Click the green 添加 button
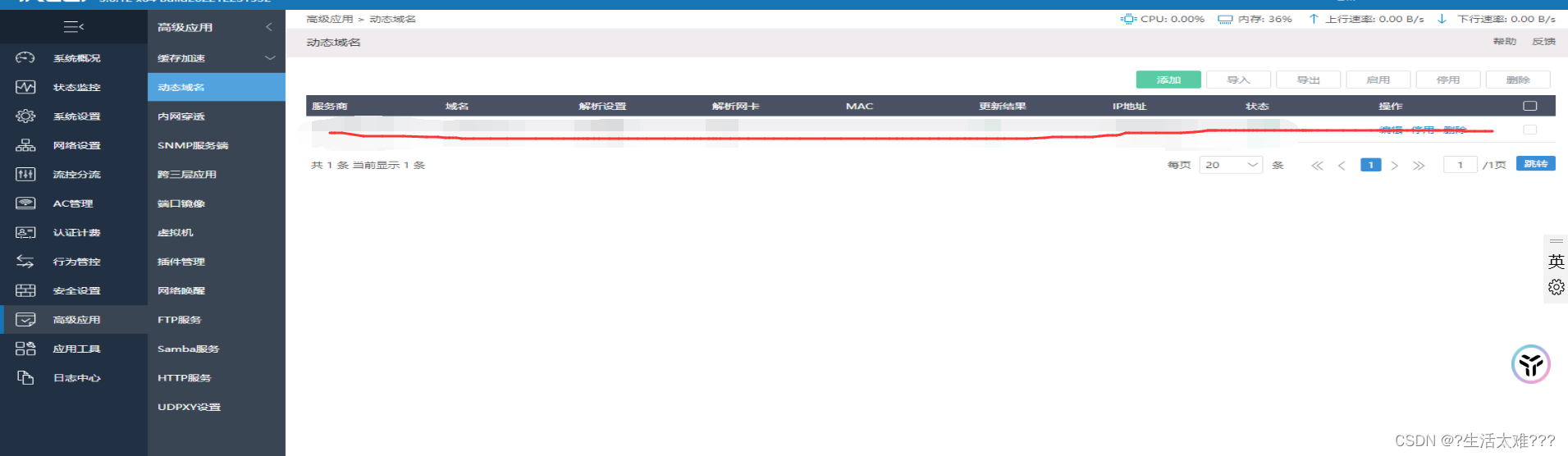Viewport: 1568px width, 456px height. tap(1168, 80)
